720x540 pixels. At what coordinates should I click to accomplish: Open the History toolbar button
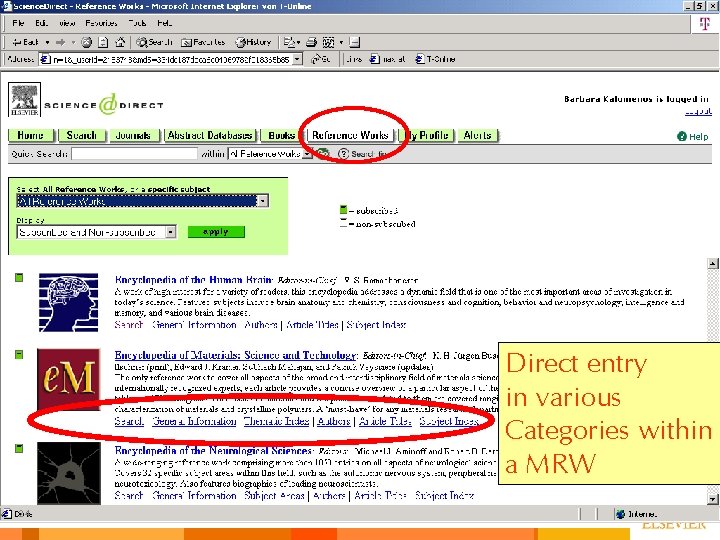tap(253, 42)
